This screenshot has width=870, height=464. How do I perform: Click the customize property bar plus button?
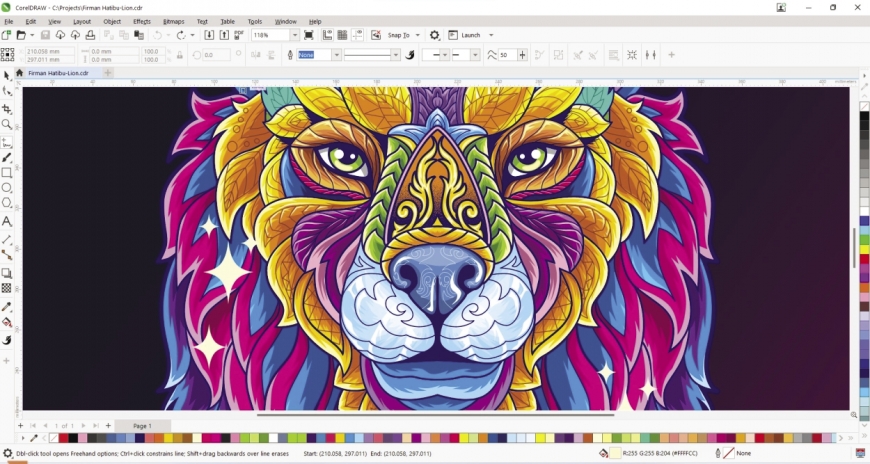click(671, 54)
